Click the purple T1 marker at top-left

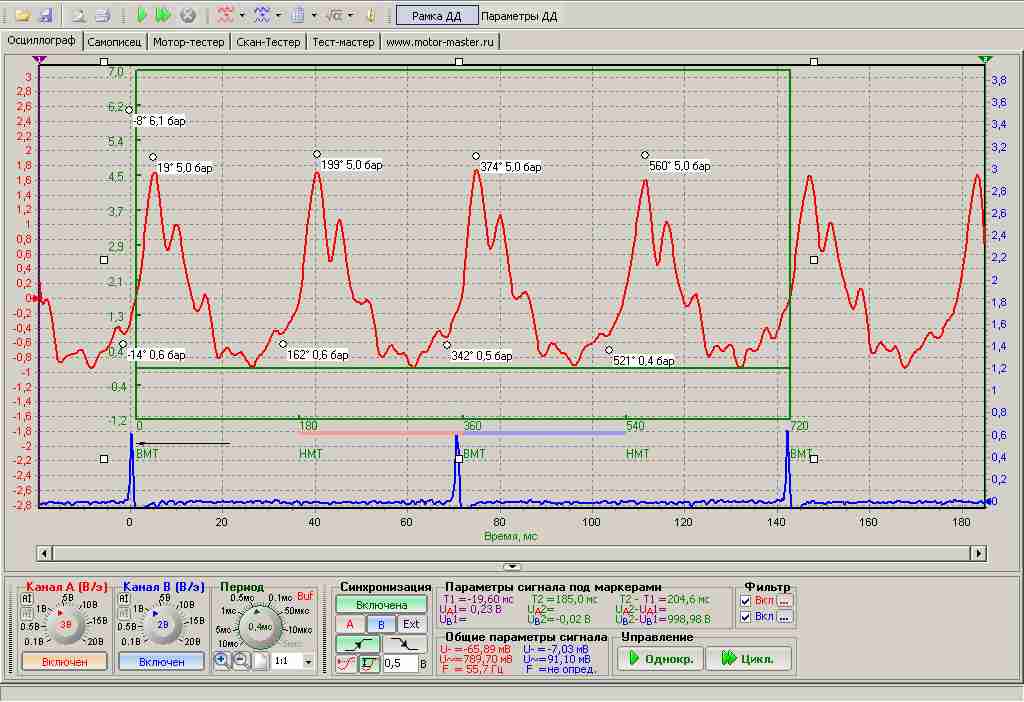click(x=40, y=60)
